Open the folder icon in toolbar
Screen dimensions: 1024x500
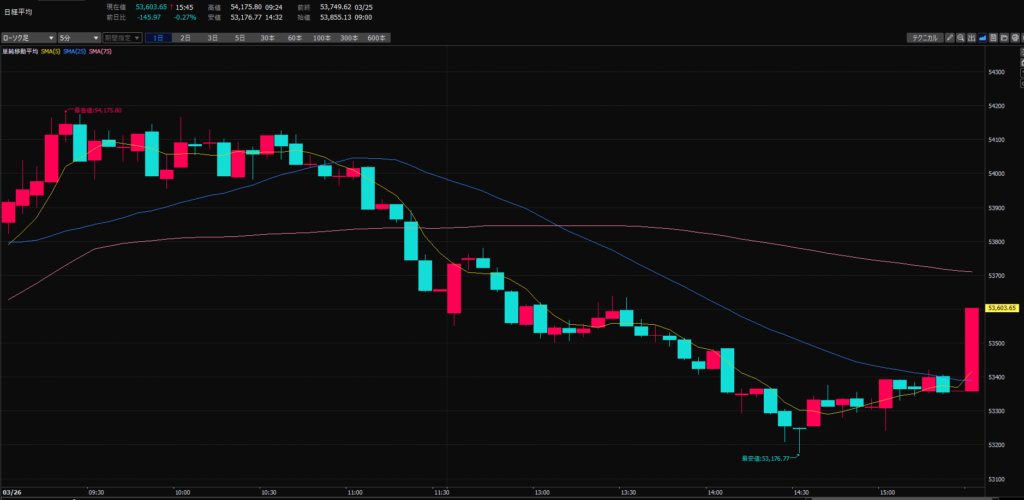click(1005, 38)
